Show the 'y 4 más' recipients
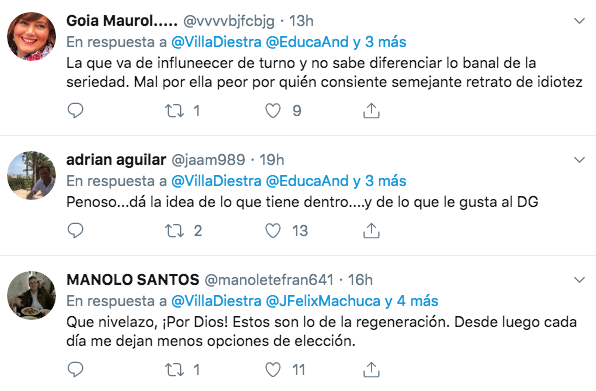Viewport: 596px width, 391px height. (411, 301)
